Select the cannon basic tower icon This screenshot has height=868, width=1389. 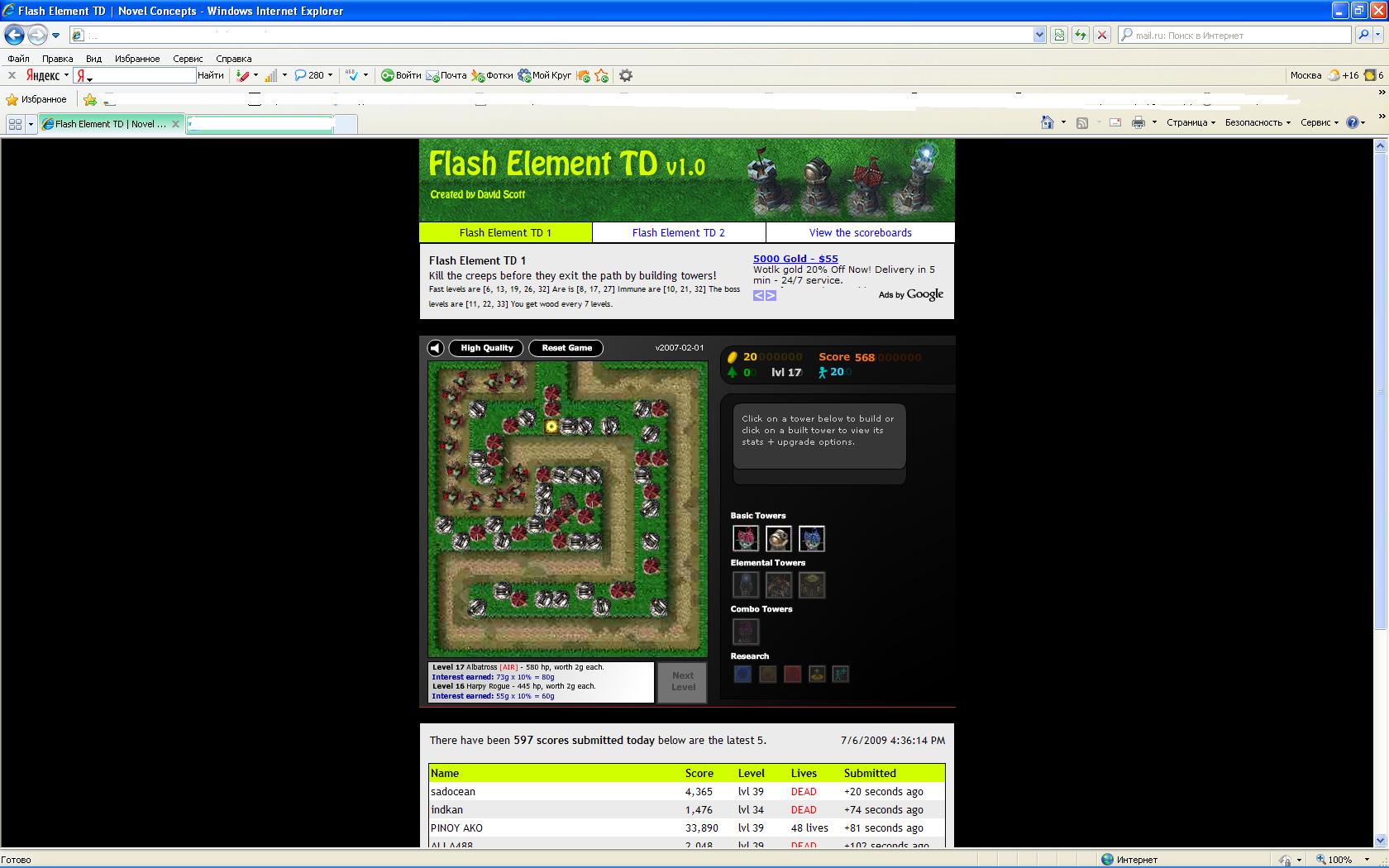point(778,539)
